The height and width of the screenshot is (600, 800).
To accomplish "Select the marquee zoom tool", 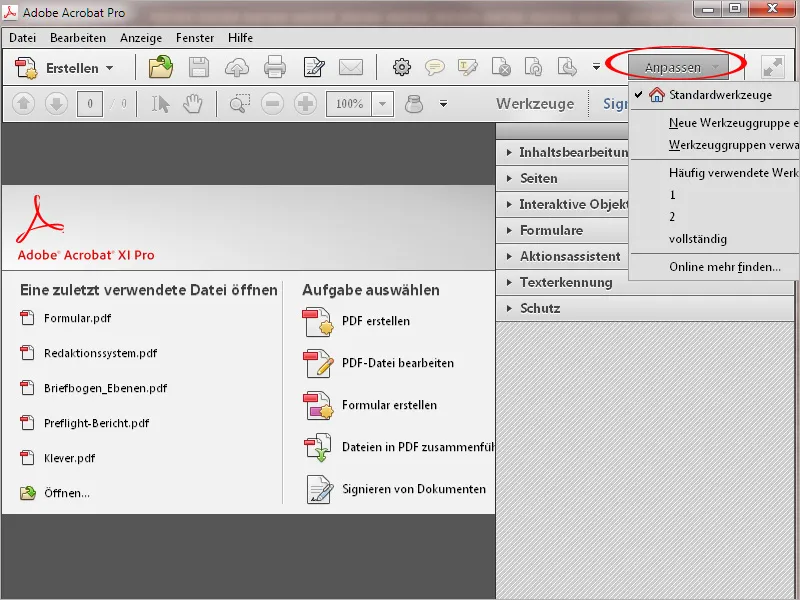I will [x=239, y=104].
